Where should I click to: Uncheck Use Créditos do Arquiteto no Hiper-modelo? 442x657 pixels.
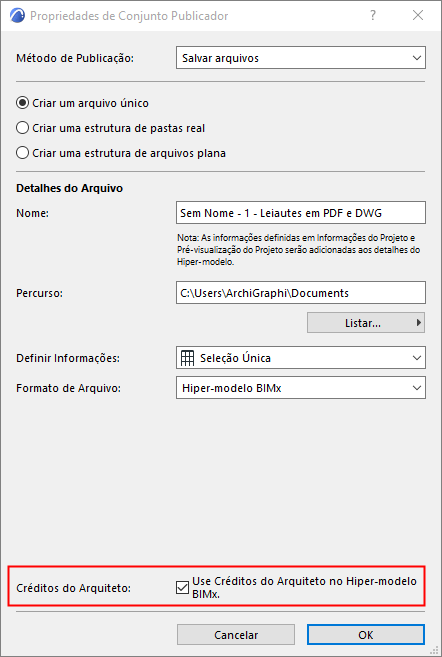[182, 588]
